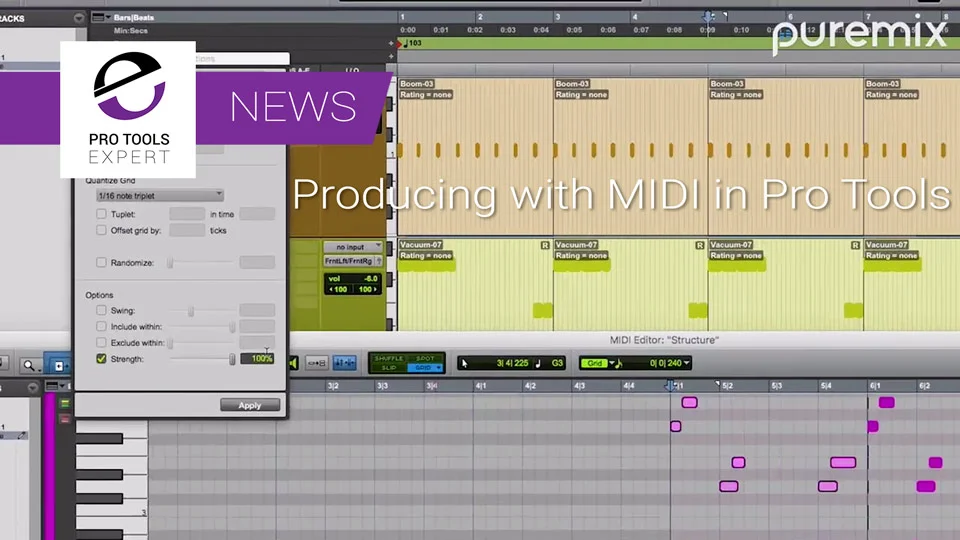The height and width of the screenshot is (540, 960).
Task: Open the Grid mode dropdown arrow
Action: [x=438, y=367]
